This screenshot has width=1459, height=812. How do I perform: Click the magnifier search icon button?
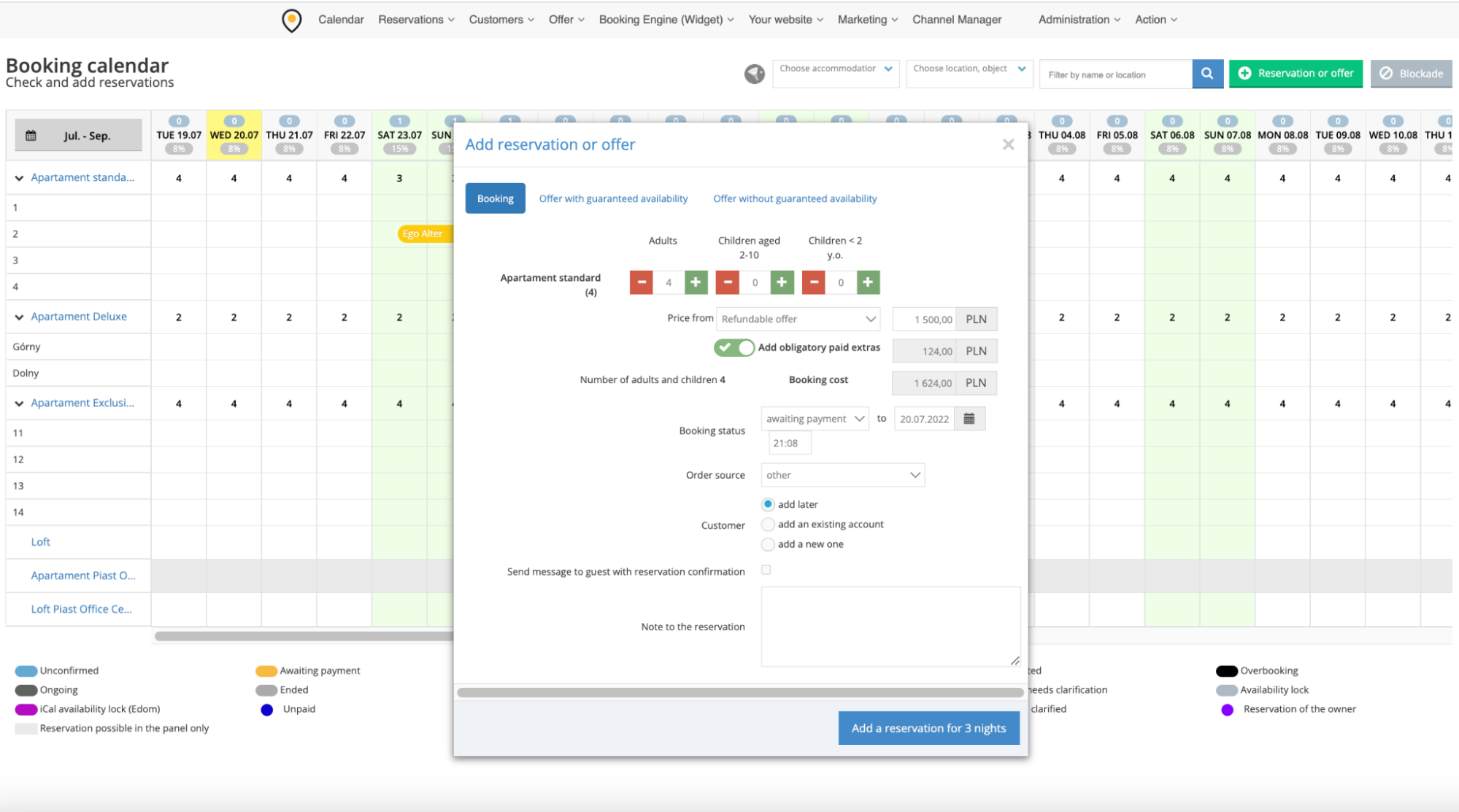point(1207,74)
